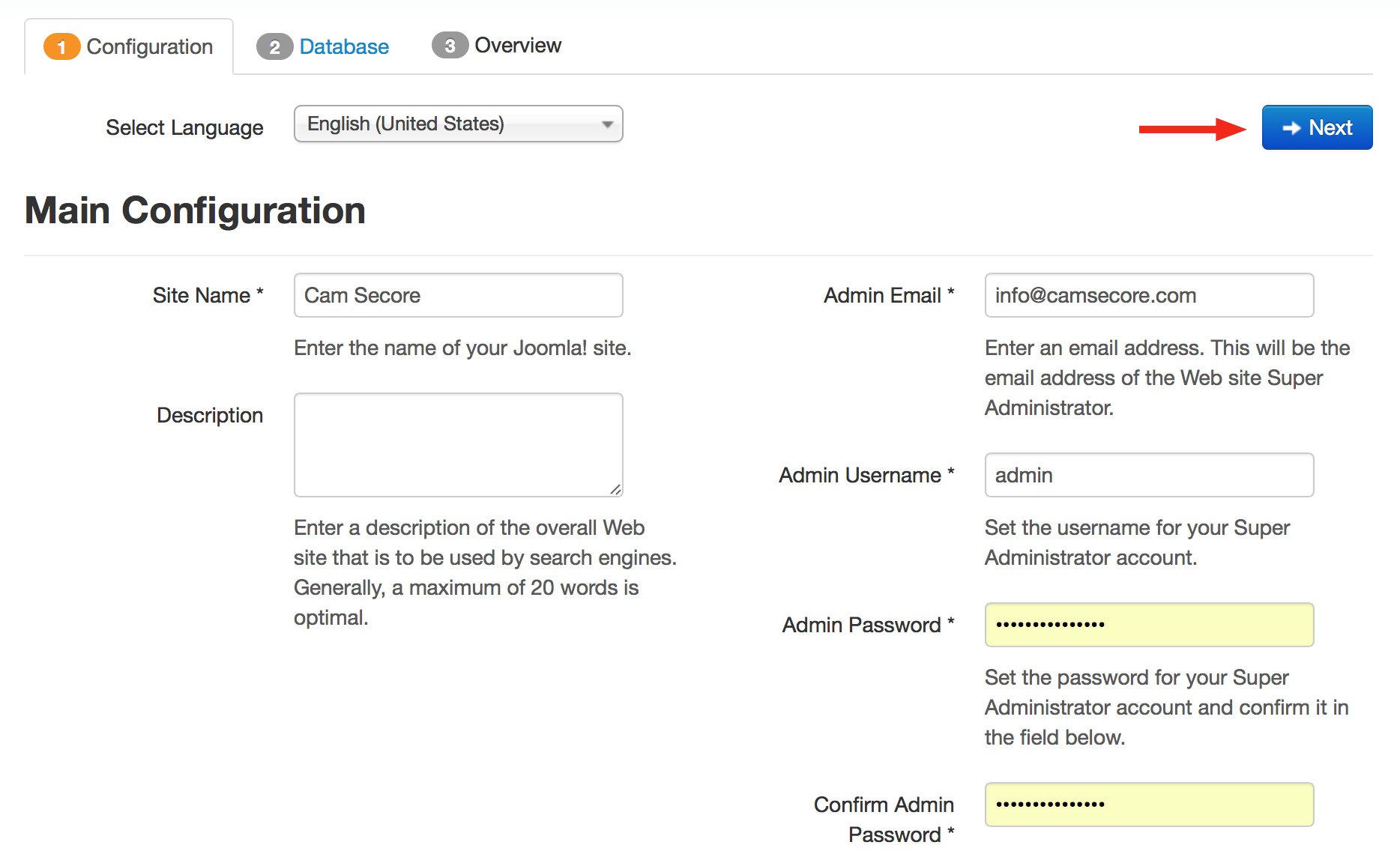Click the Select Language label

(x=184, y=128)
